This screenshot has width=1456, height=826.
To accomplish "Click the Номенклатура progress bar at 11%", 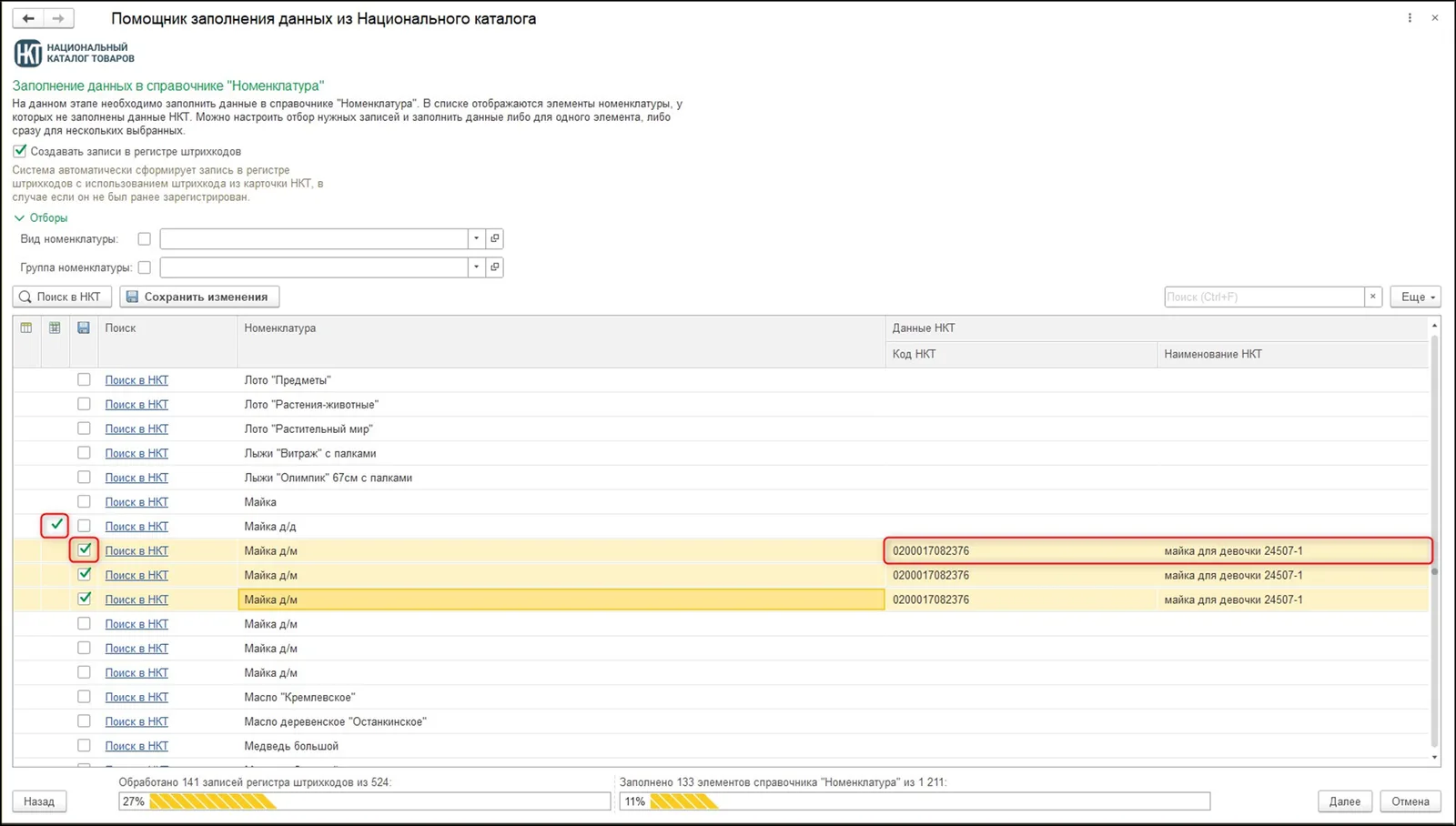I will tap(915, 801).
